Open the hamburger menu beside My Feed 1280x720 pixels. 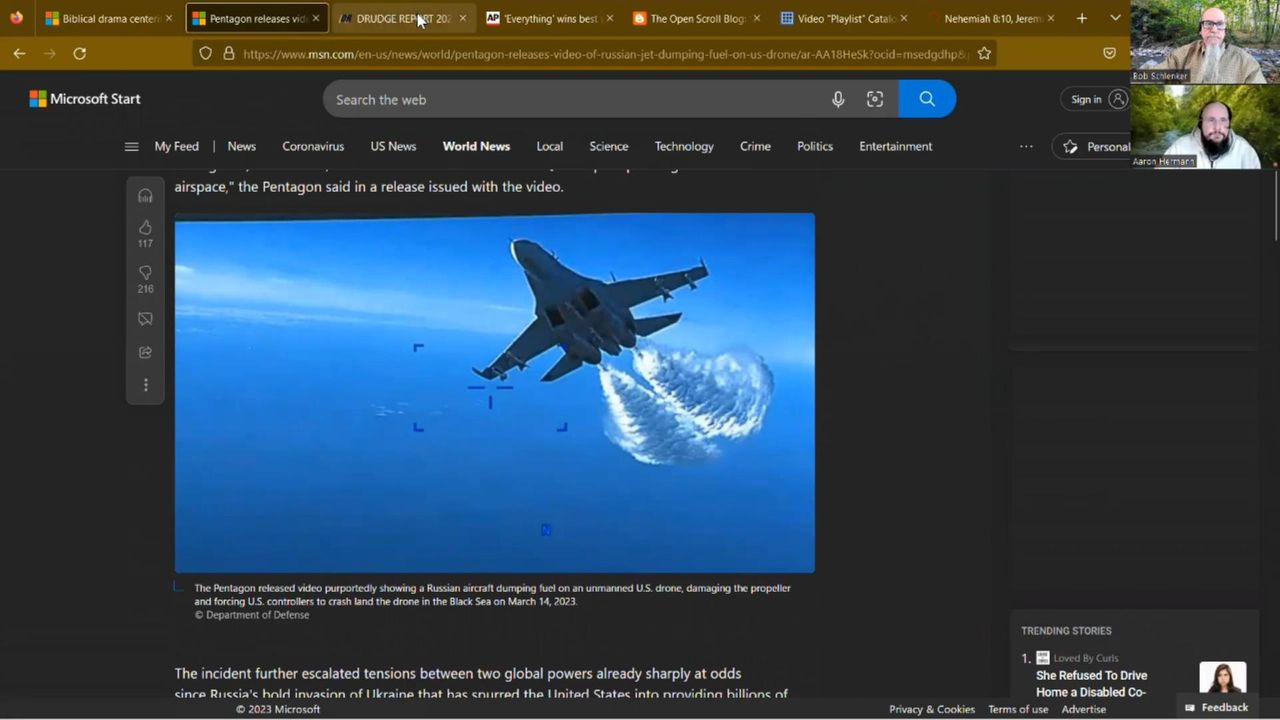(x=131, y=146)
